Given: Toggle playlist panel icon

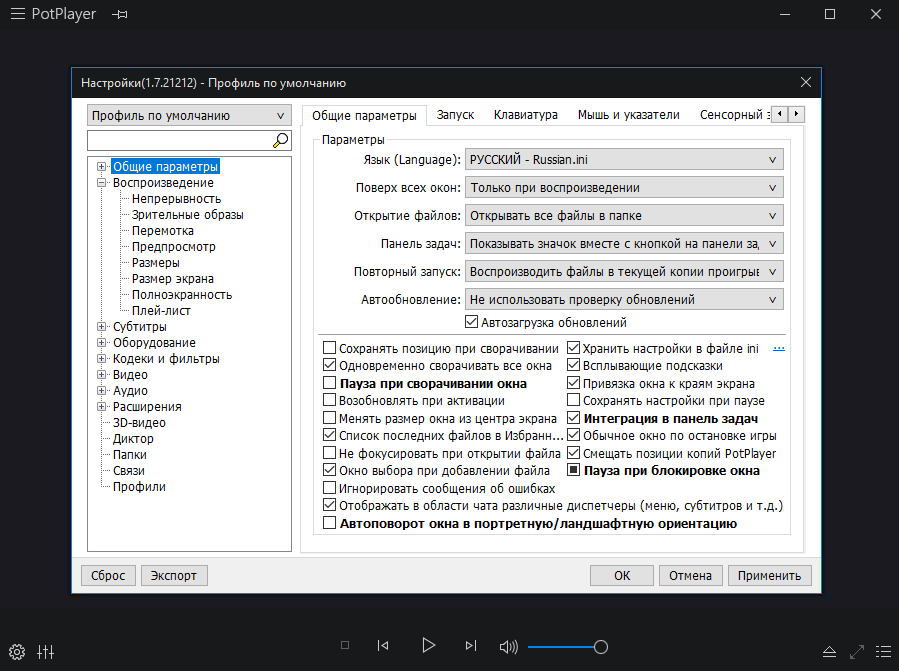Looking at the screenshot, I should pos(882,651).
